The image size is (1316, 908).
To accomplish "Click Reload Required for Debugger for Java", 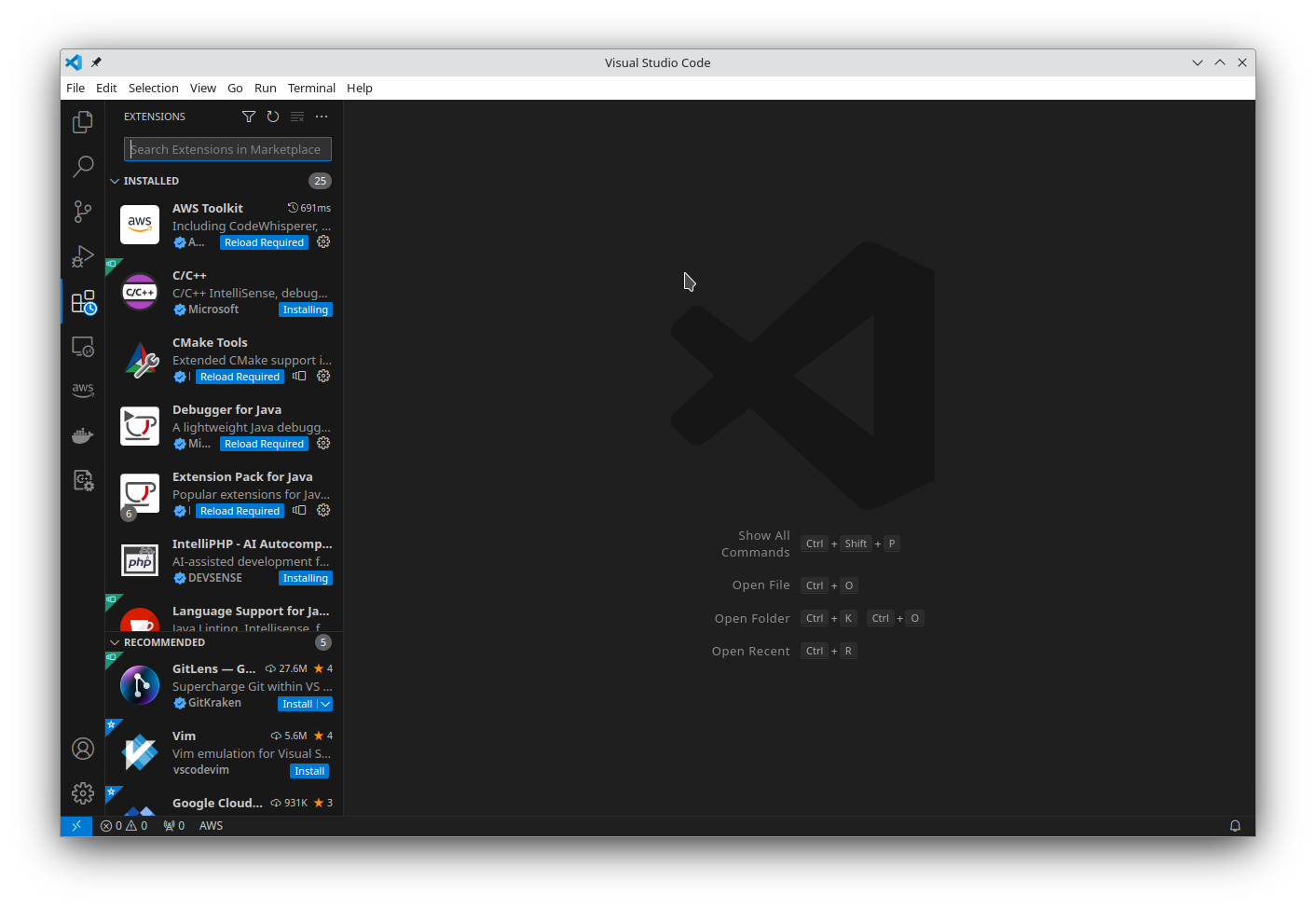I will click(264, 445).
